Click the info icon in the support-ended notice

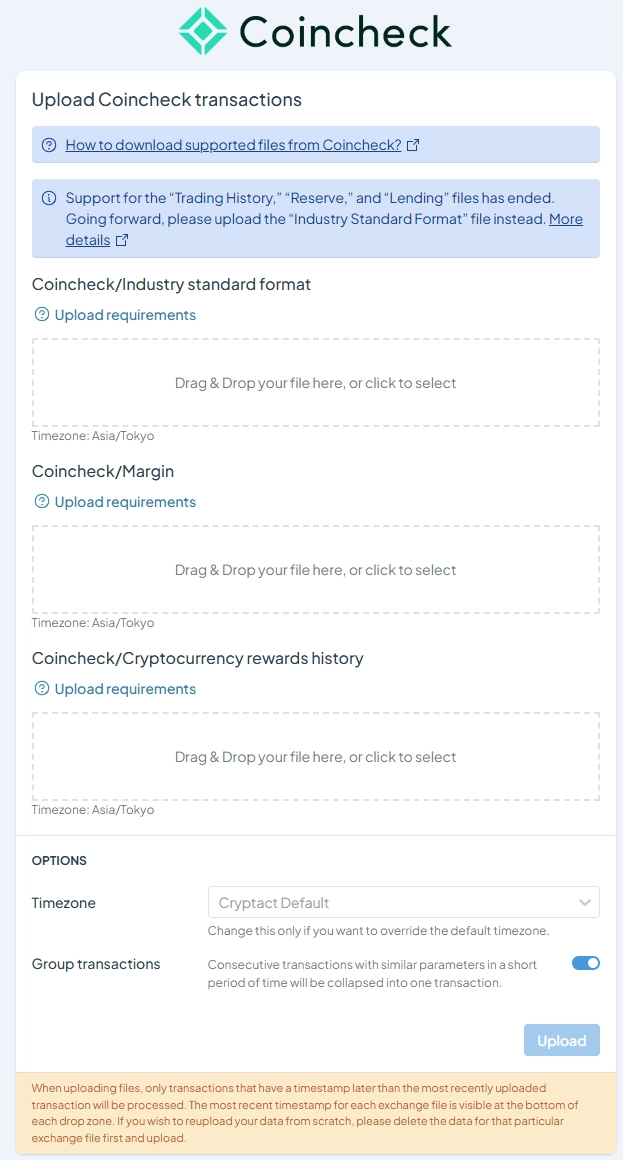[49, 198]
